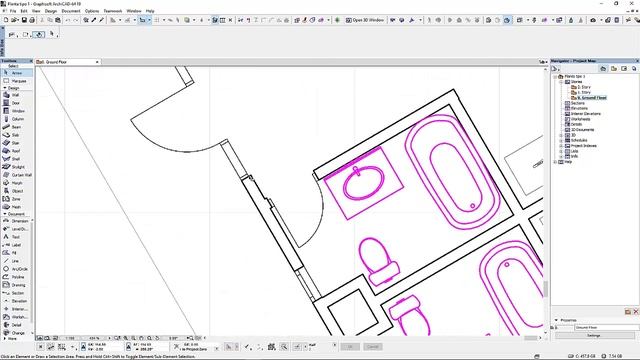This screenshot has width=640, height=360.
Task: Expand the Schedules node in Navigator
Action: 561,140
